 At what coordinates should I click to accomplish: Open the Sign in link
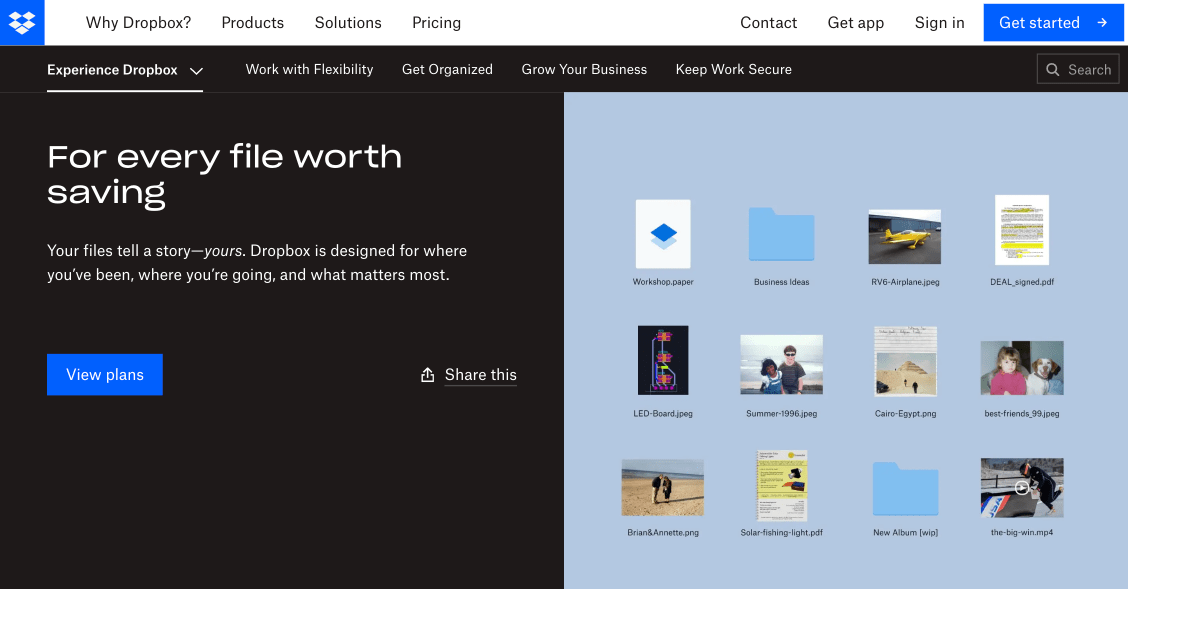coord(939,22)
